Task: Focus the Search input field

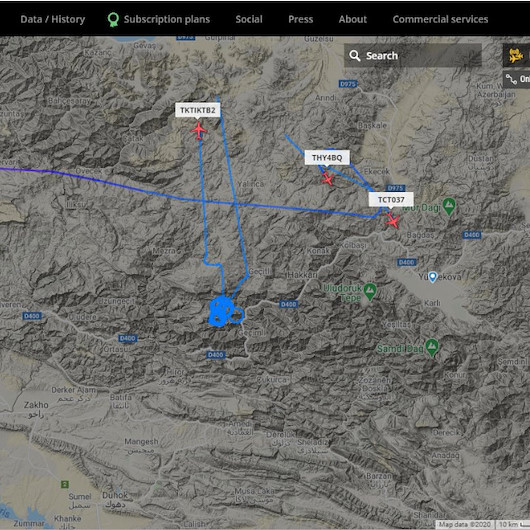Action: point(413,55)
